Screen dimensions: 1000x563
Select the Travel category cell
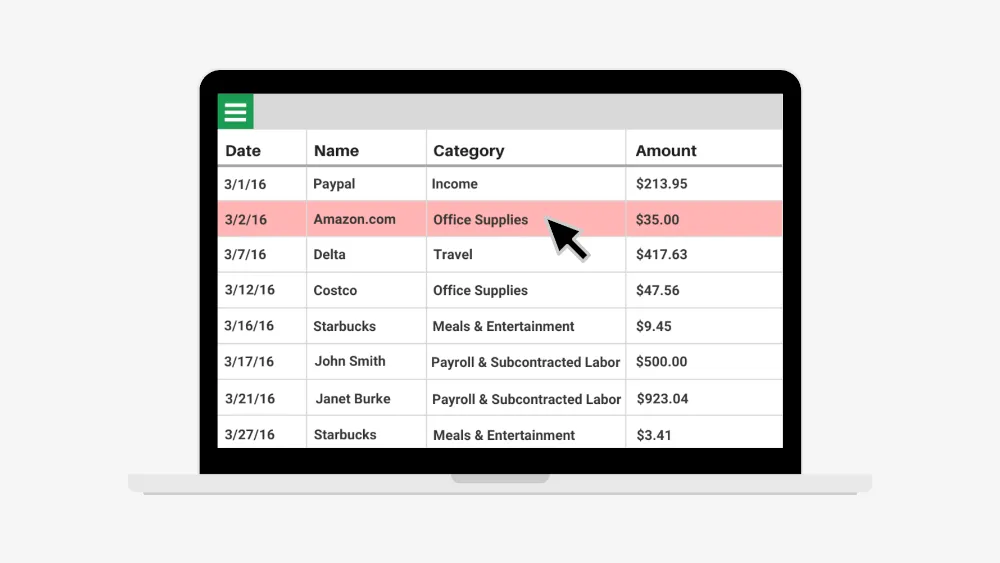pyautogui.click(x=453, y=255)
